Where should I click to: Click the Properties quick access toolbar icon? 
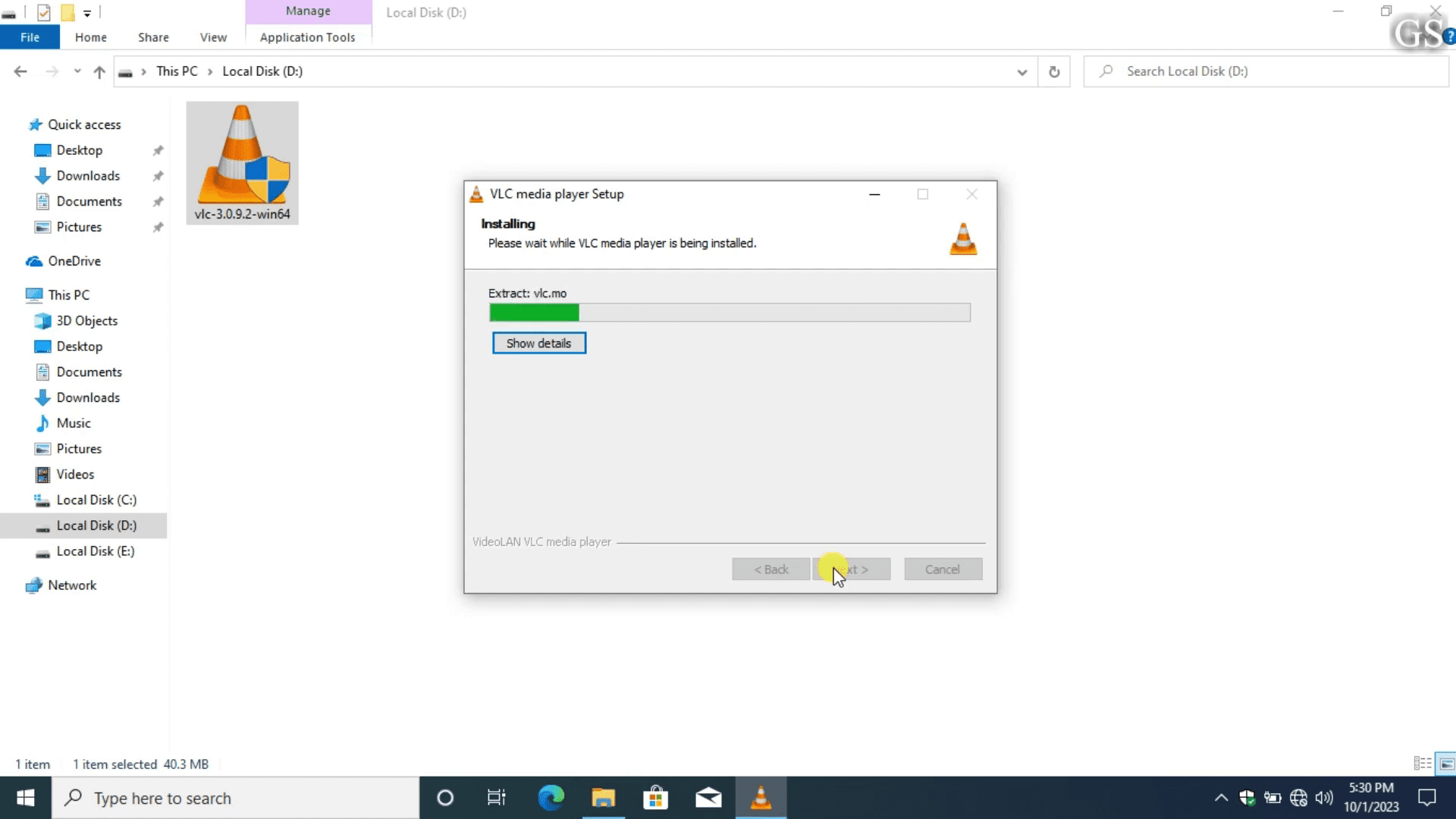43,12
